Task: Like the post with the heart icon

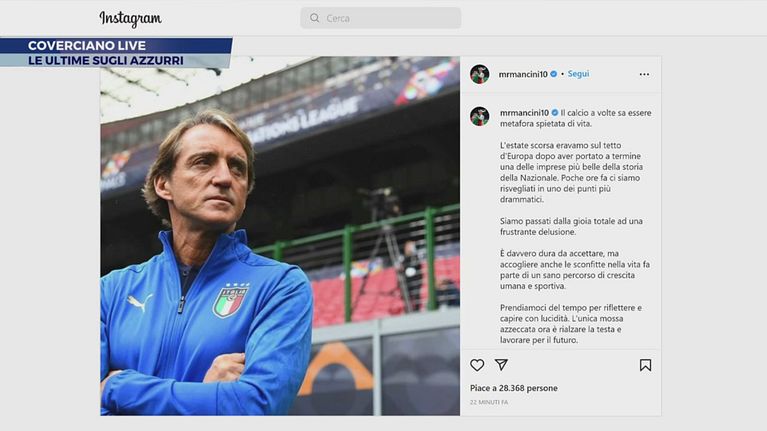Action: (x=477, y=365)
